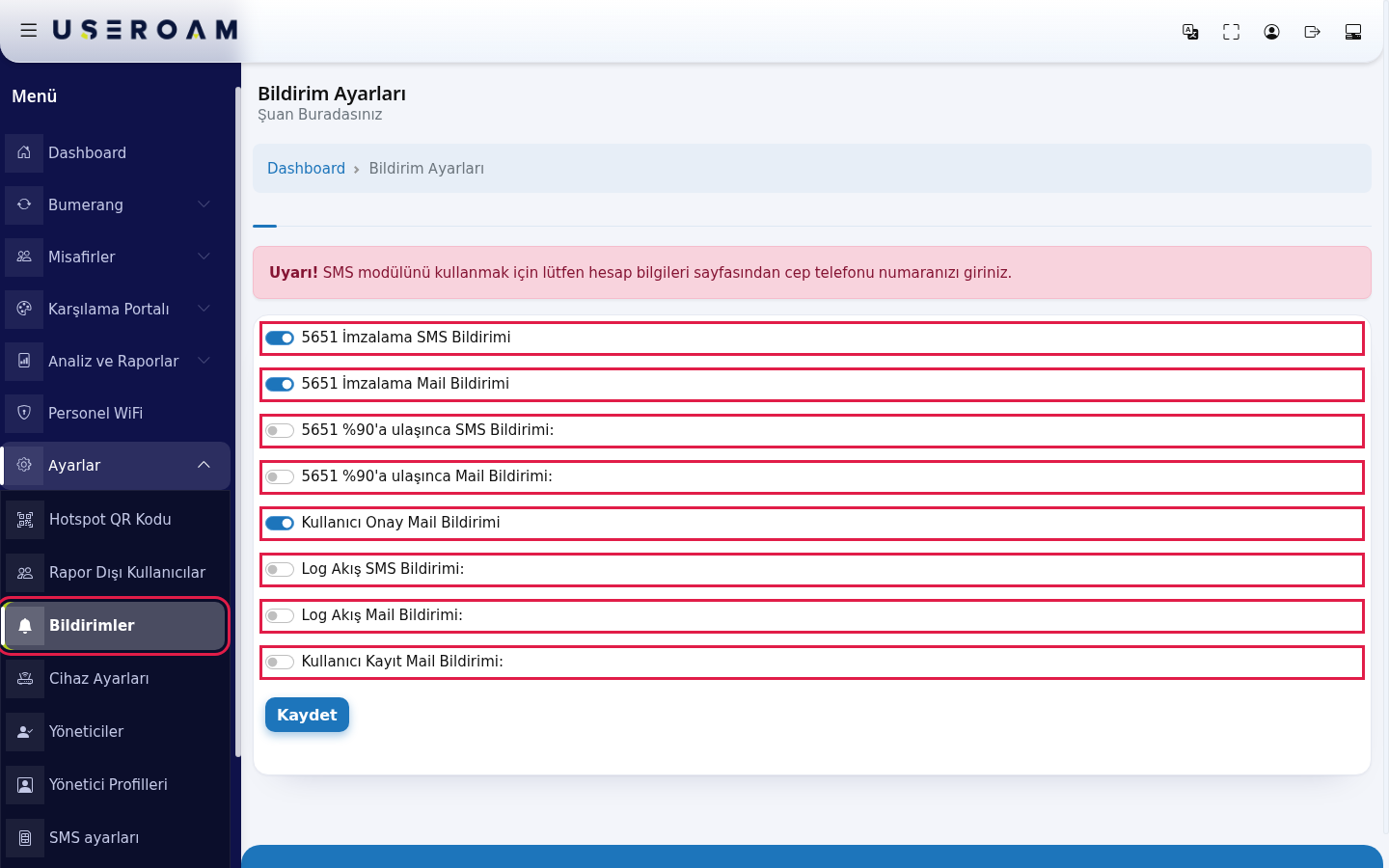The image size is (1389, 868).
Task: Enable 5651 %90'a ulaşınca Mail Bildirimi toggle
Action: (x=280, y=476)
